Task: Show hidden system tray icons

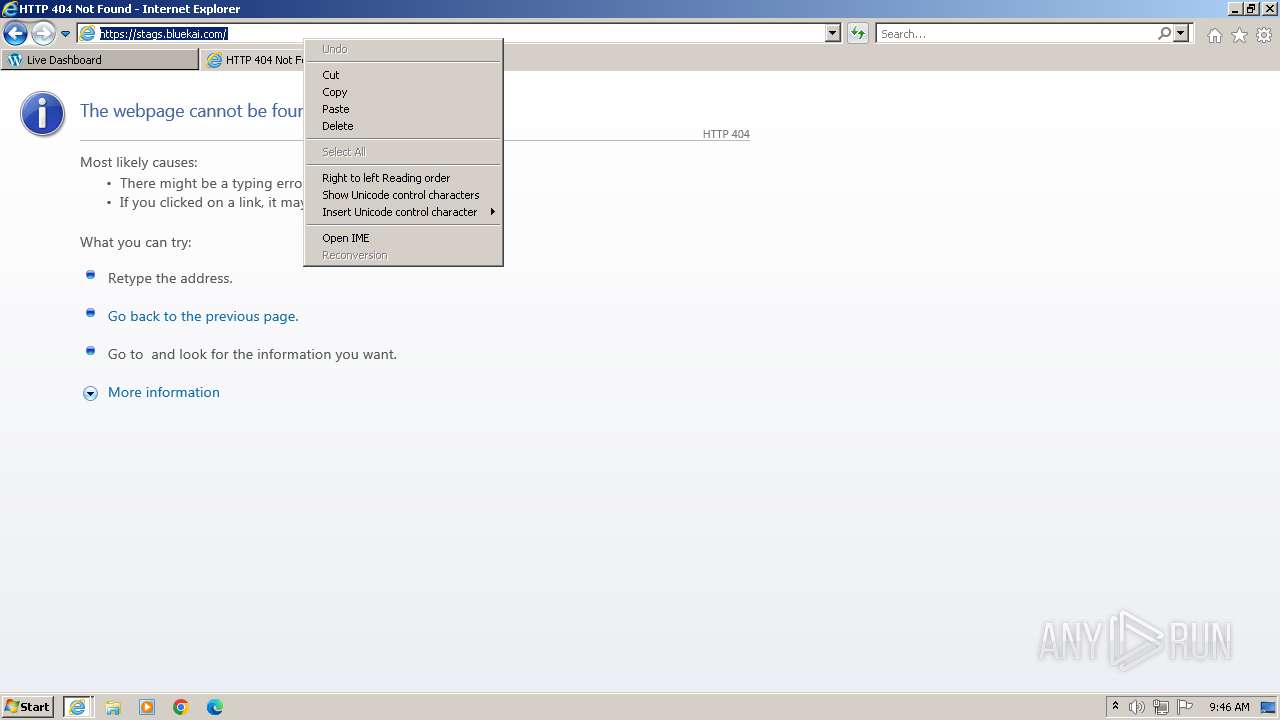Action: coord(1115,707)
